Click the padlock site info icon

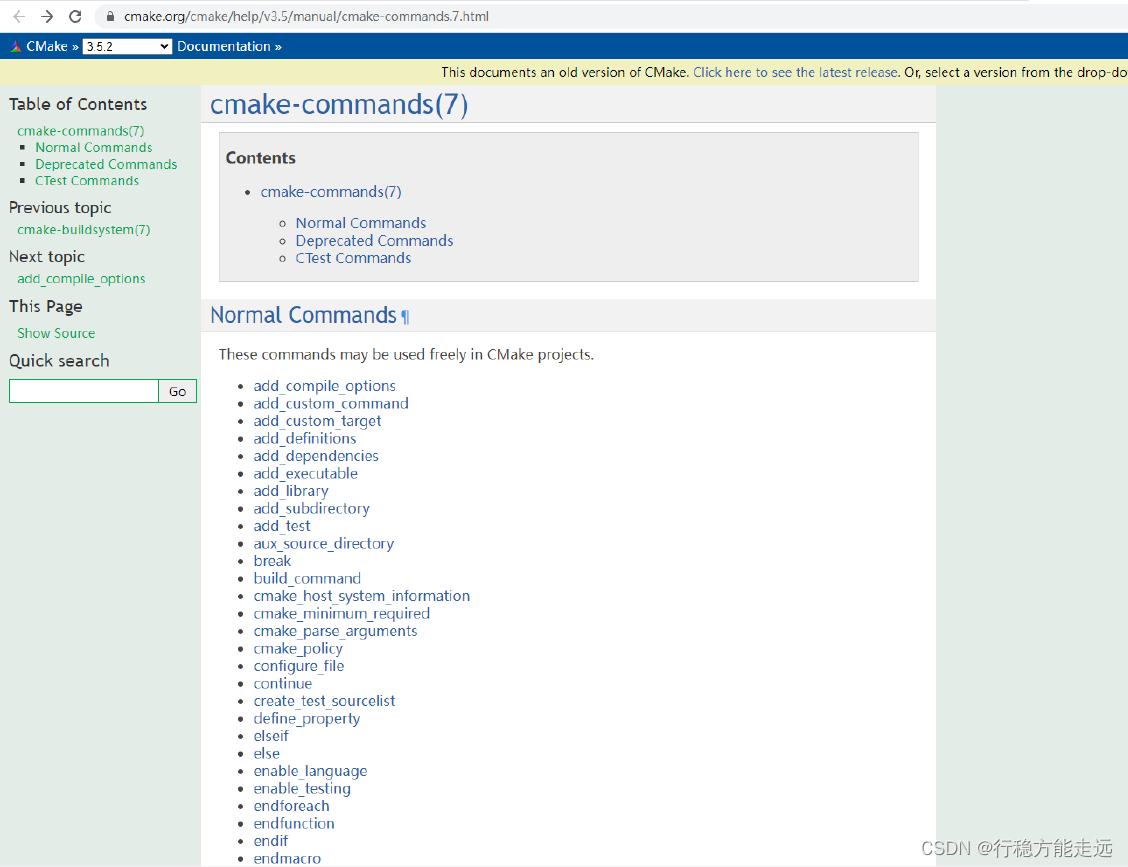[x=110, y=16]
